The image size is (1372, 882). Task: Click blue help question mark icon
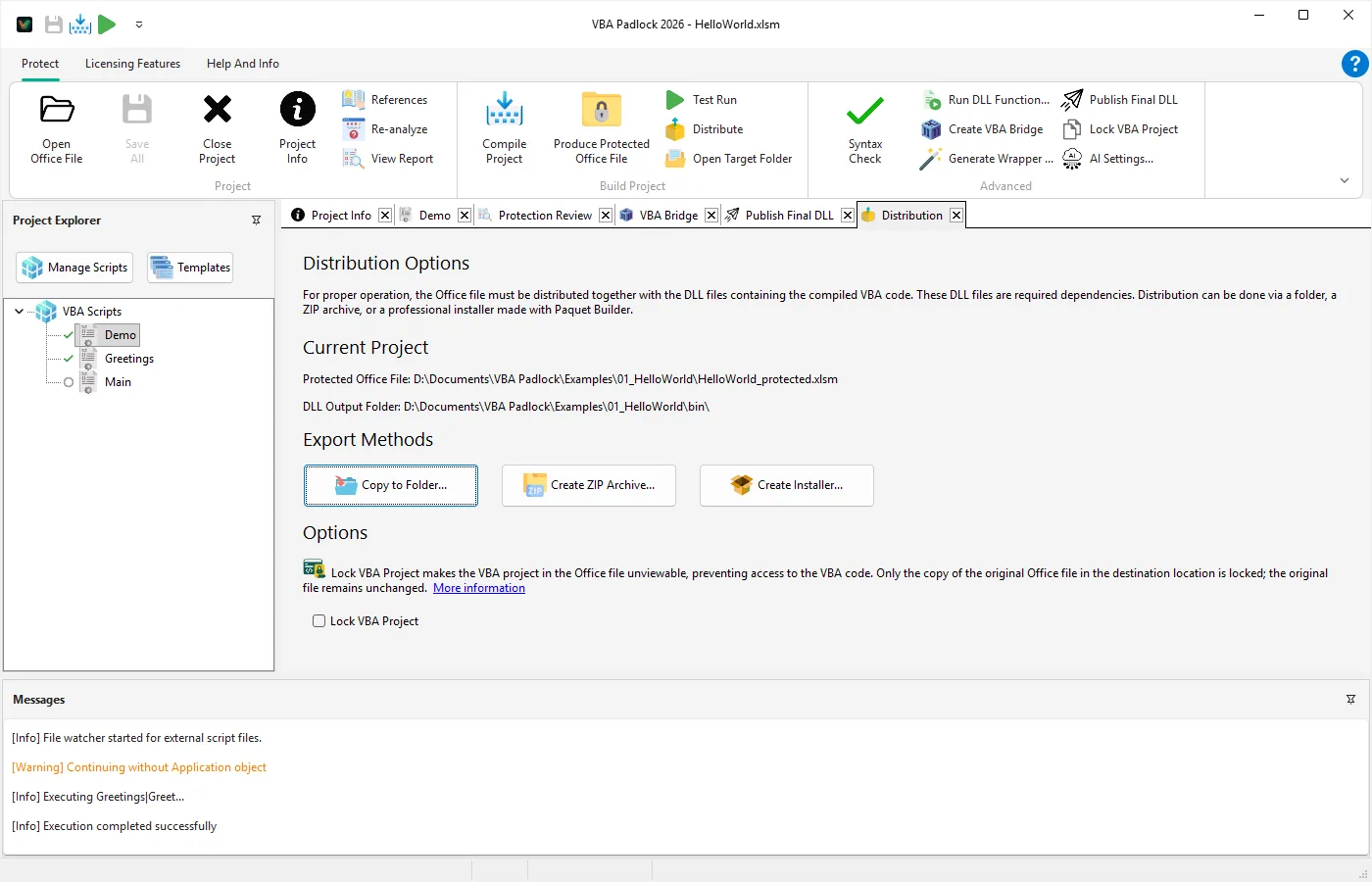[x=1354, y=64]
